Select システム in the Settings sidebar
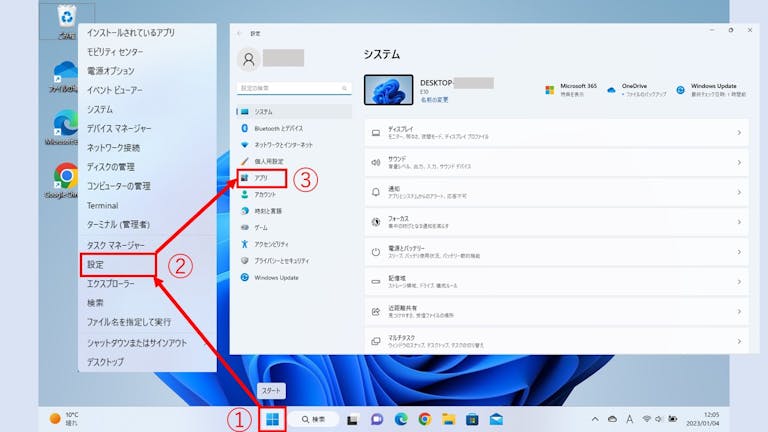This screenshot has width=768, height=432. coord(294,112)
